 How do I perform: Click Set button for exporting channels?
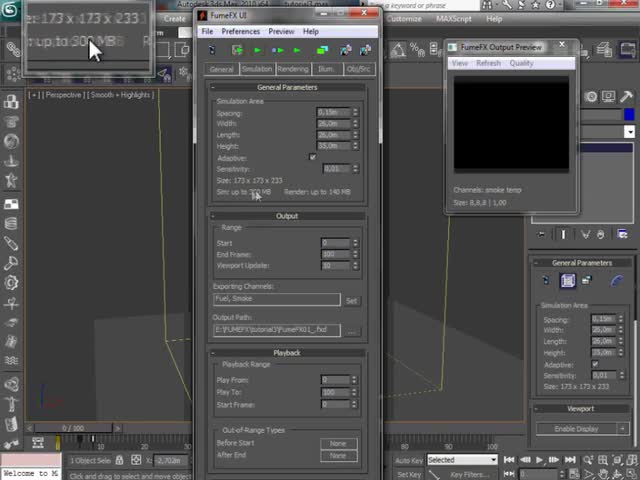point(351,301)
